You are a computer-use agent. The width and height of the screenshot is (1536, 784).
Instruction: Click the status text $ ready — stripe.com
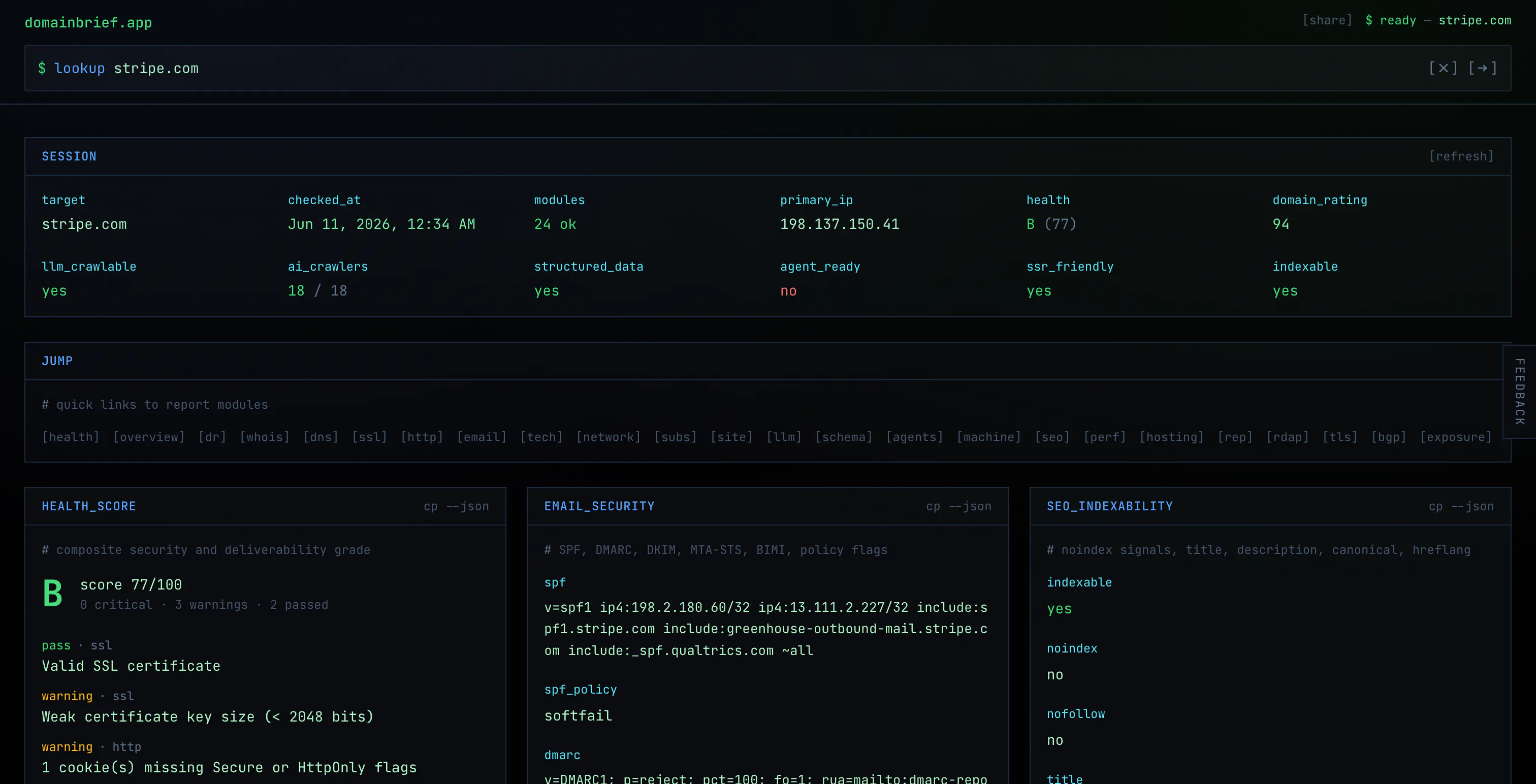pos(1438,20)
